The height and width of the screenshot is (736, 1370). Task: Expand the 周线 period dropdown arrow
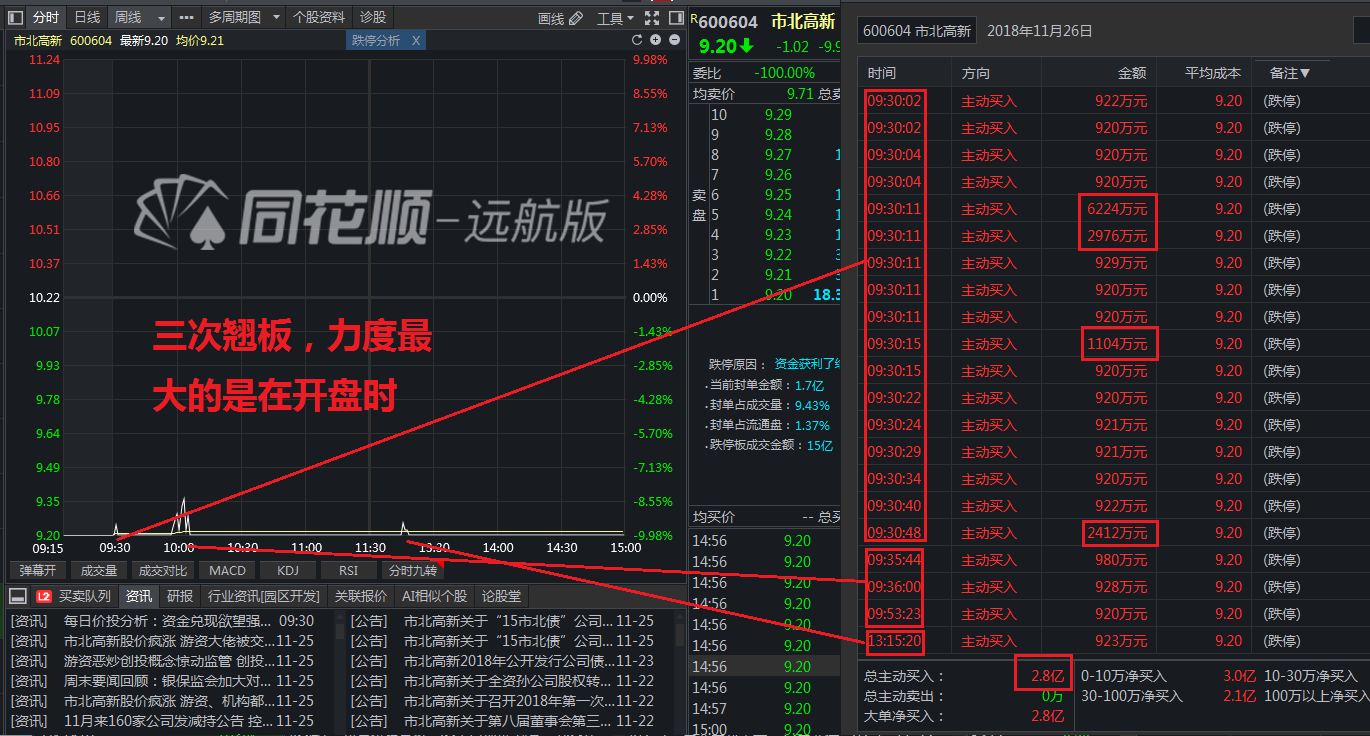click(161, 19)
